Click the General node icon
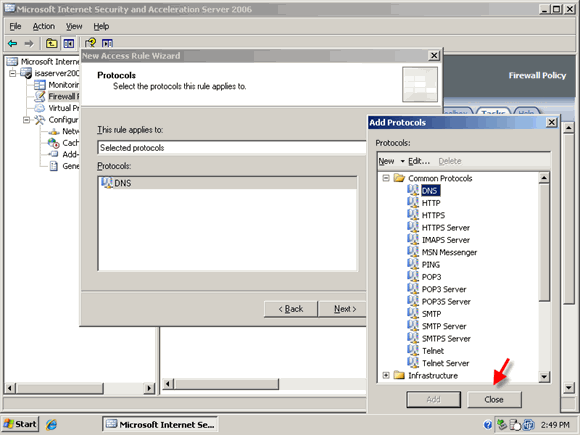This screenshot has height=435, width=580. tap(54, 166)
